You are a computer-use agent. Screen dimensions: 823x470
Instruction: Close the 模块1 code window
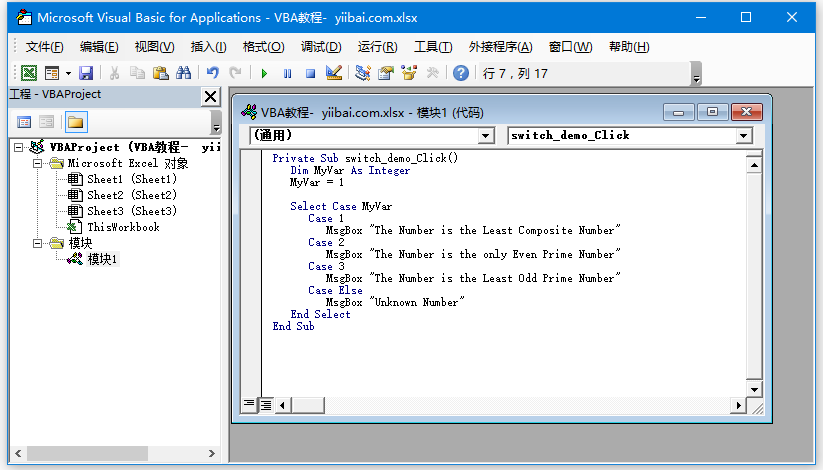click(x=746, y=112)
